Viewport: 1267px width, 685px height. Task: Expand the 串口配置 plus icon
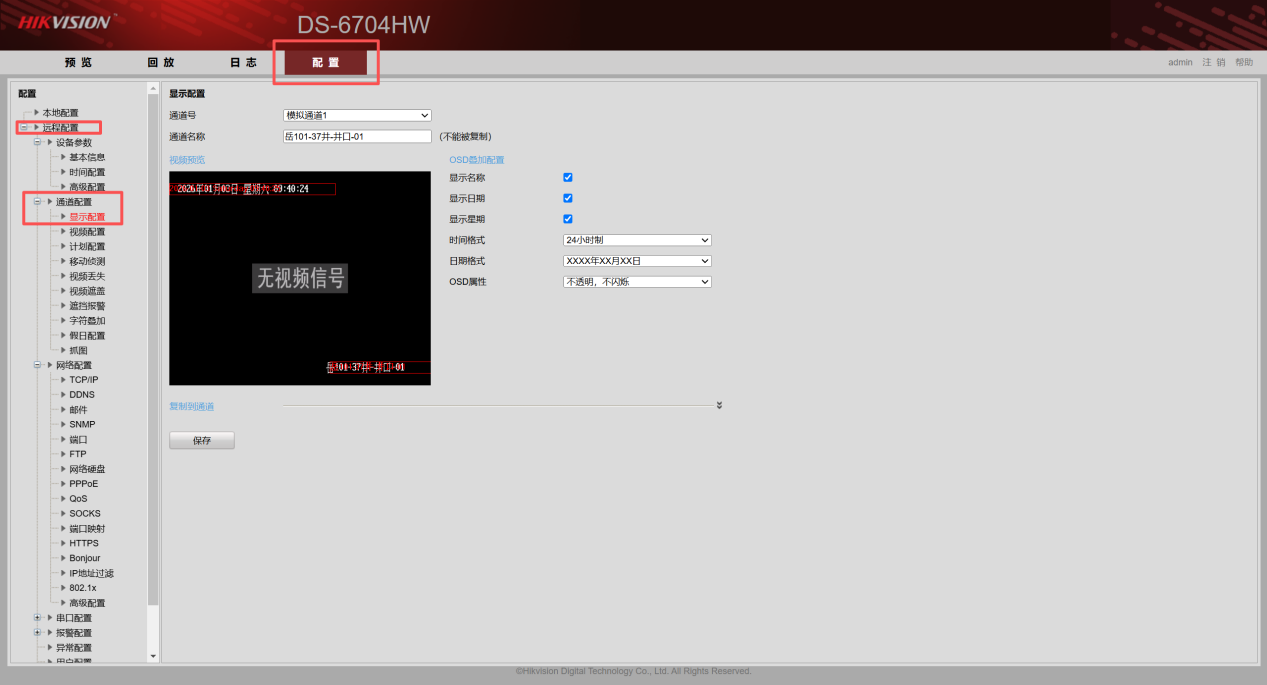[x=37, y=618]
